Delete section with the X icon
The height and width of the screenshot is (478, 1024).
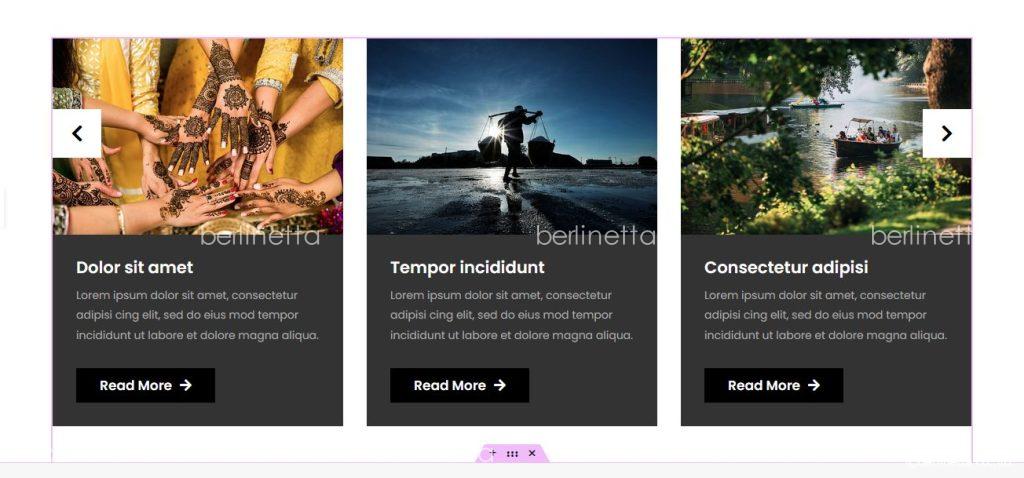pos(532,453)
